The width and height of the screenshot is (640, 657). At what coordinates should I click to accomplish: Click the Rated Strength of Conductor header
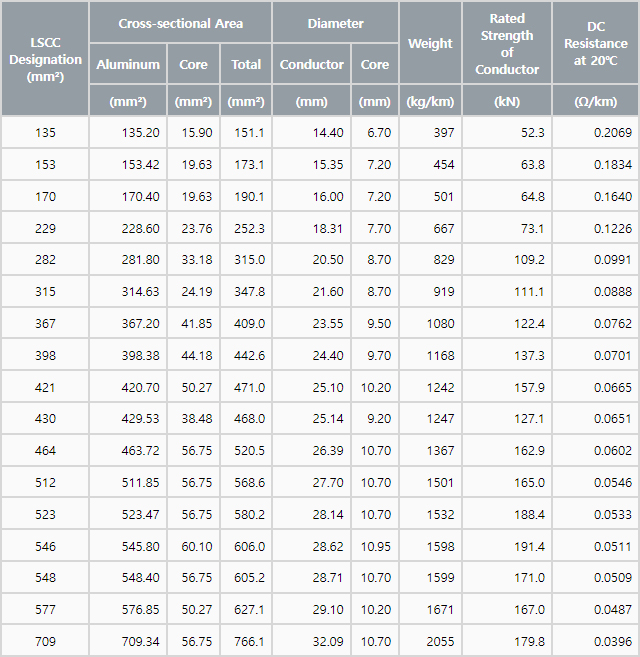pyautogui.click(x=507, y=44)
